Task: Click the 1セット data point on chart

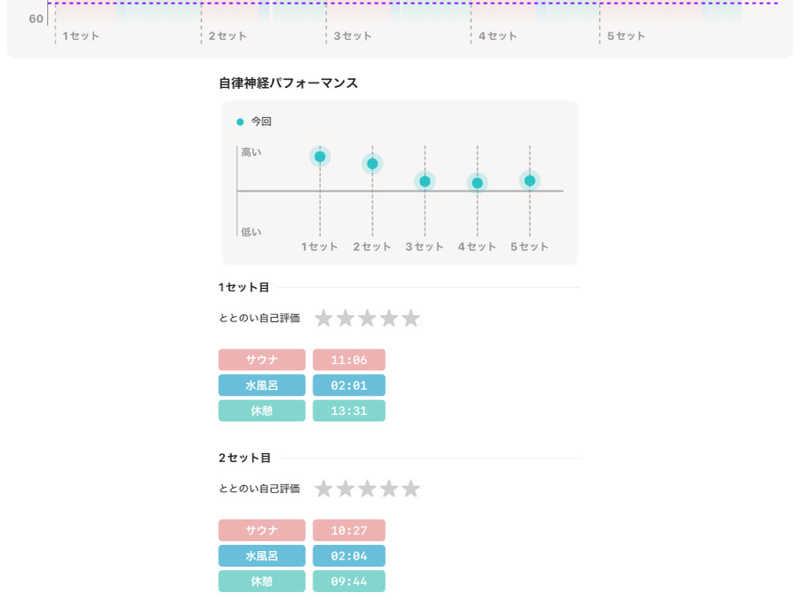Action: point(320,156)
